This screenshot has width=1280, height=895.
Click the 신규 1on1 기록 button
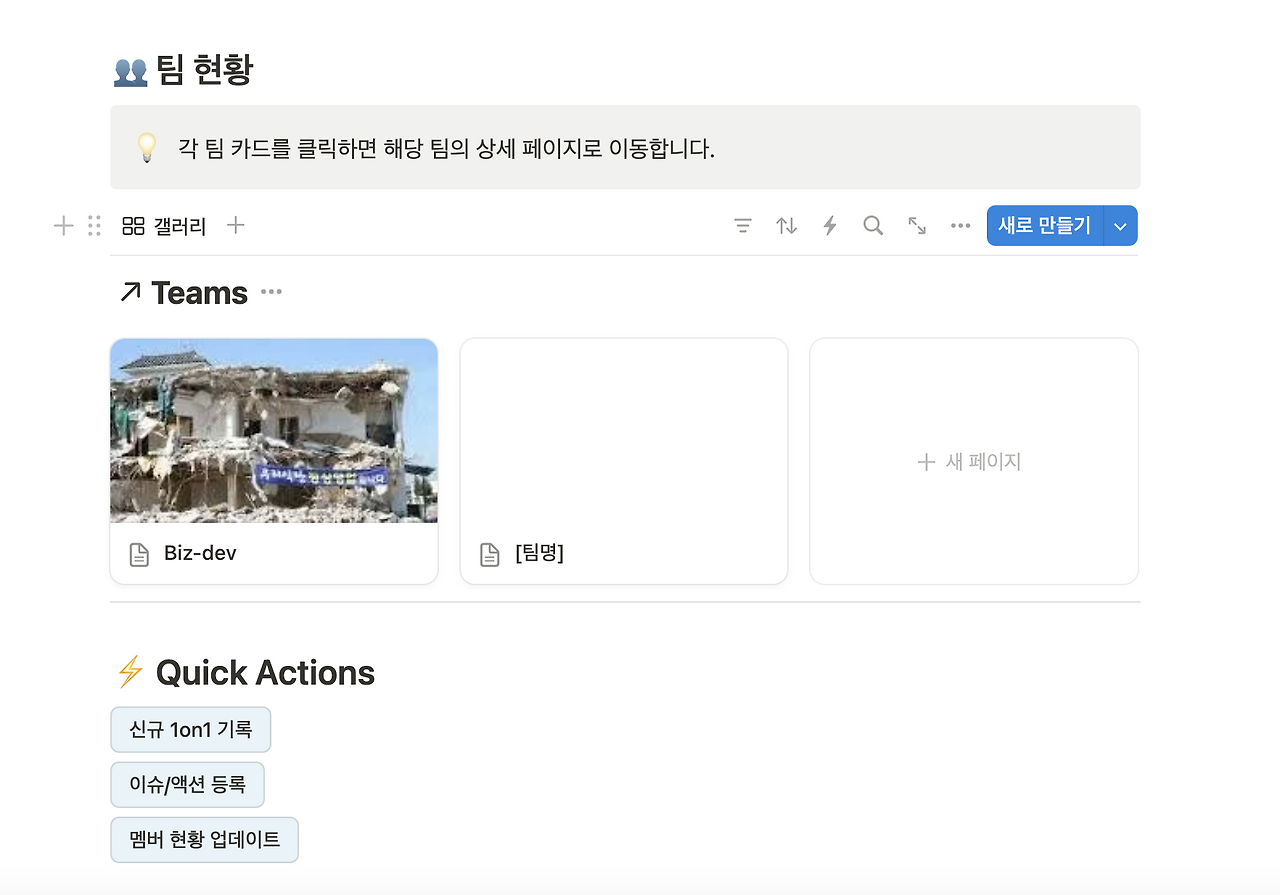tap(190, 729)
